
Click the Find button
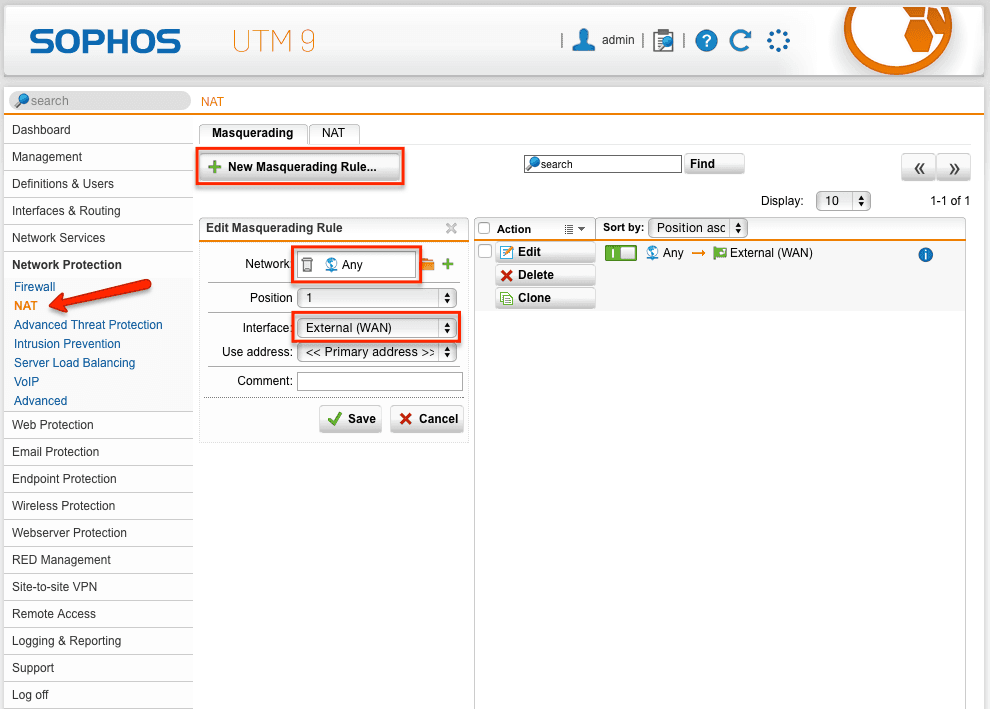(714, 164)
